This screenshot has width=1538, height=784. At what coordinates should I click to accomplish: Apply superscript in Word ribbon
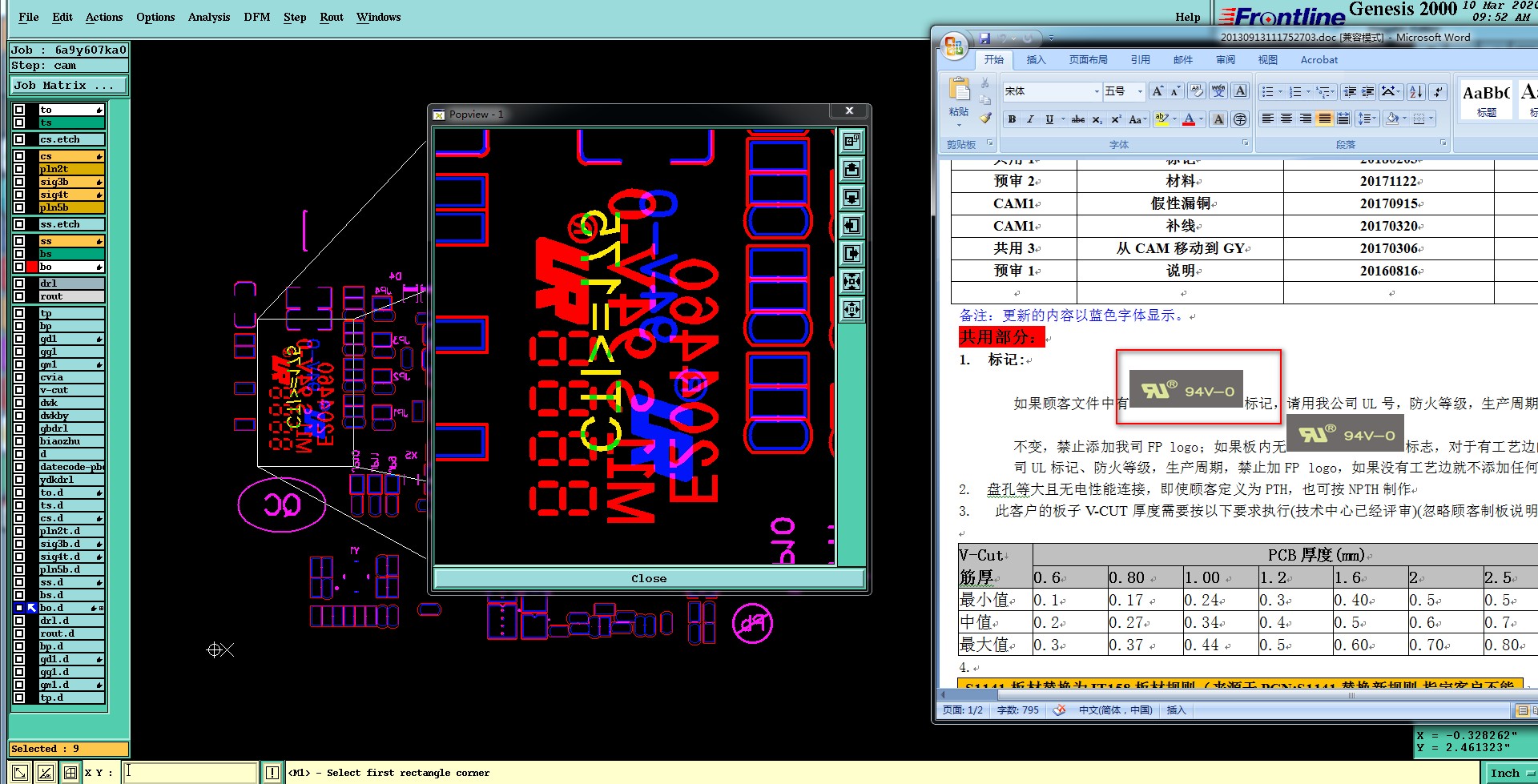click(1116, 119)
